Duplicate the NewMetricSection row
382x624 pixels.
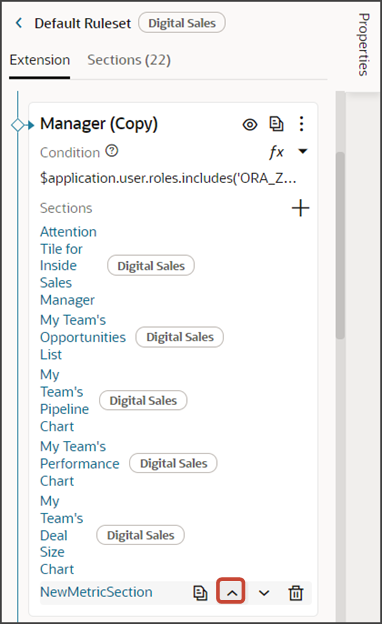(x=200, y=593)
